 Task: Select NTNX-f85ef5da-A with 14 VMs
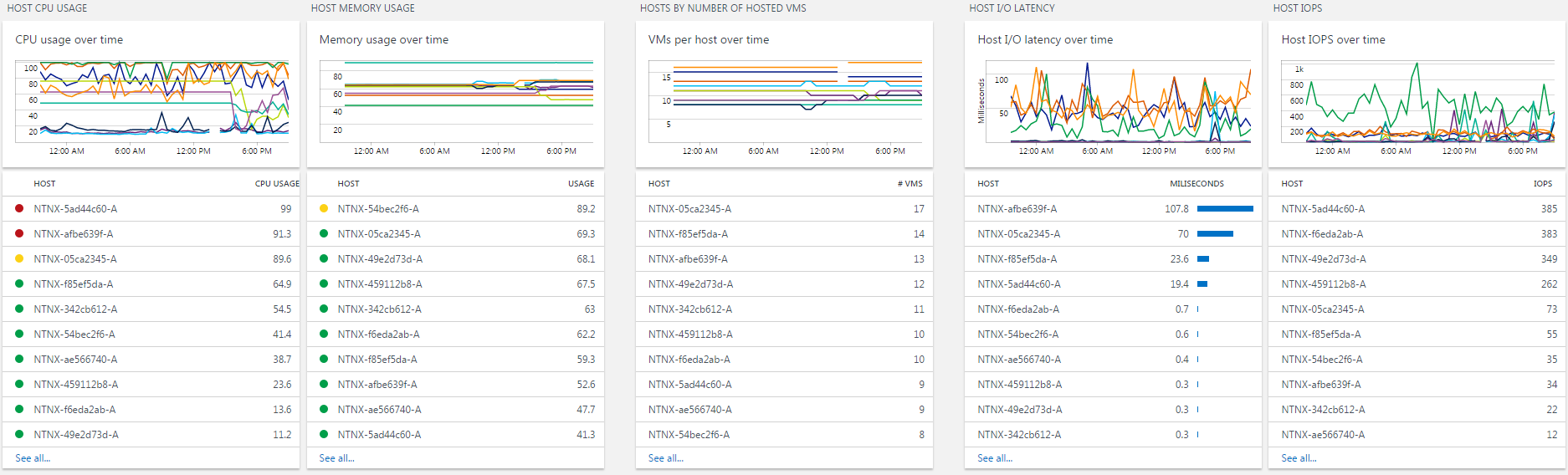688,234
